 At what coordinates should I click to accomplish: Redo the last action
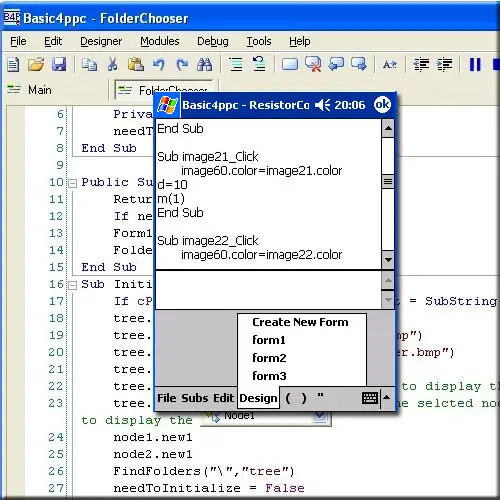point(182,64)
